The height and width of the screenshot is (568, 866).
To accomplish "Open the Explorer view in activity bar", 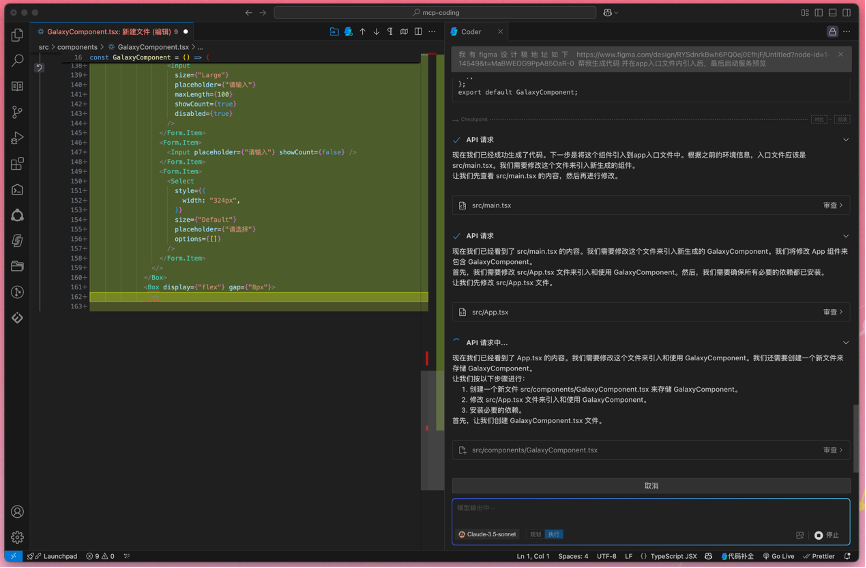I will pyautogui.click(x=17, y=35).
